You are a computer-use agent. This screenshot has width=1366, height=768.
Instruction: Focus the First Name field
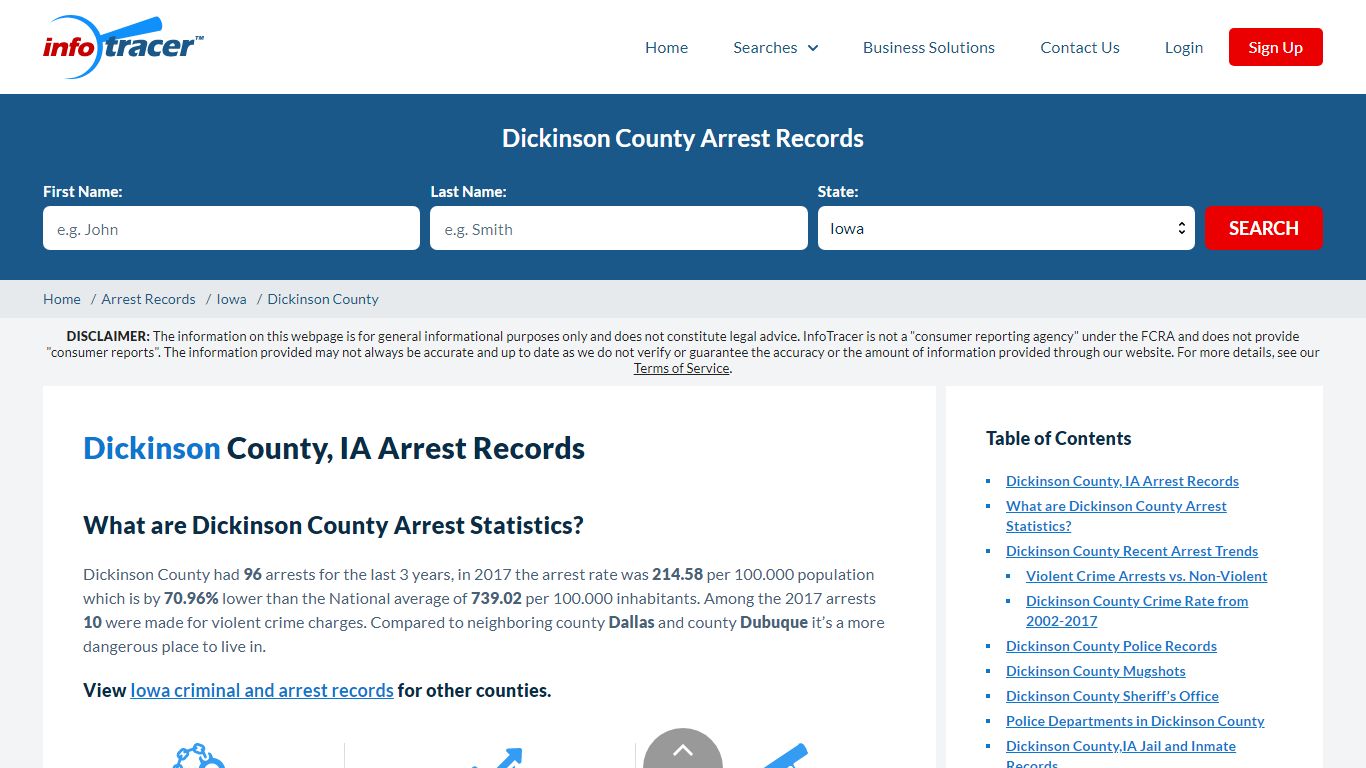click(231, 228)
